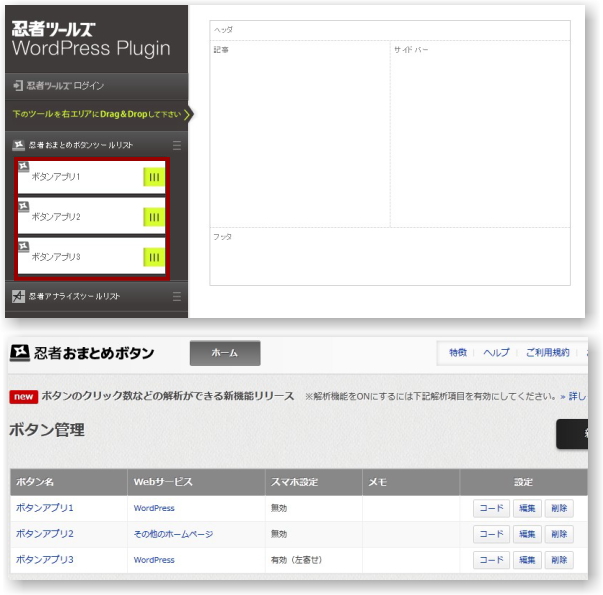The image size is (603, 595).
Task: Click the green drag handle on ボタンアプリ2
Action: (153, 217)
